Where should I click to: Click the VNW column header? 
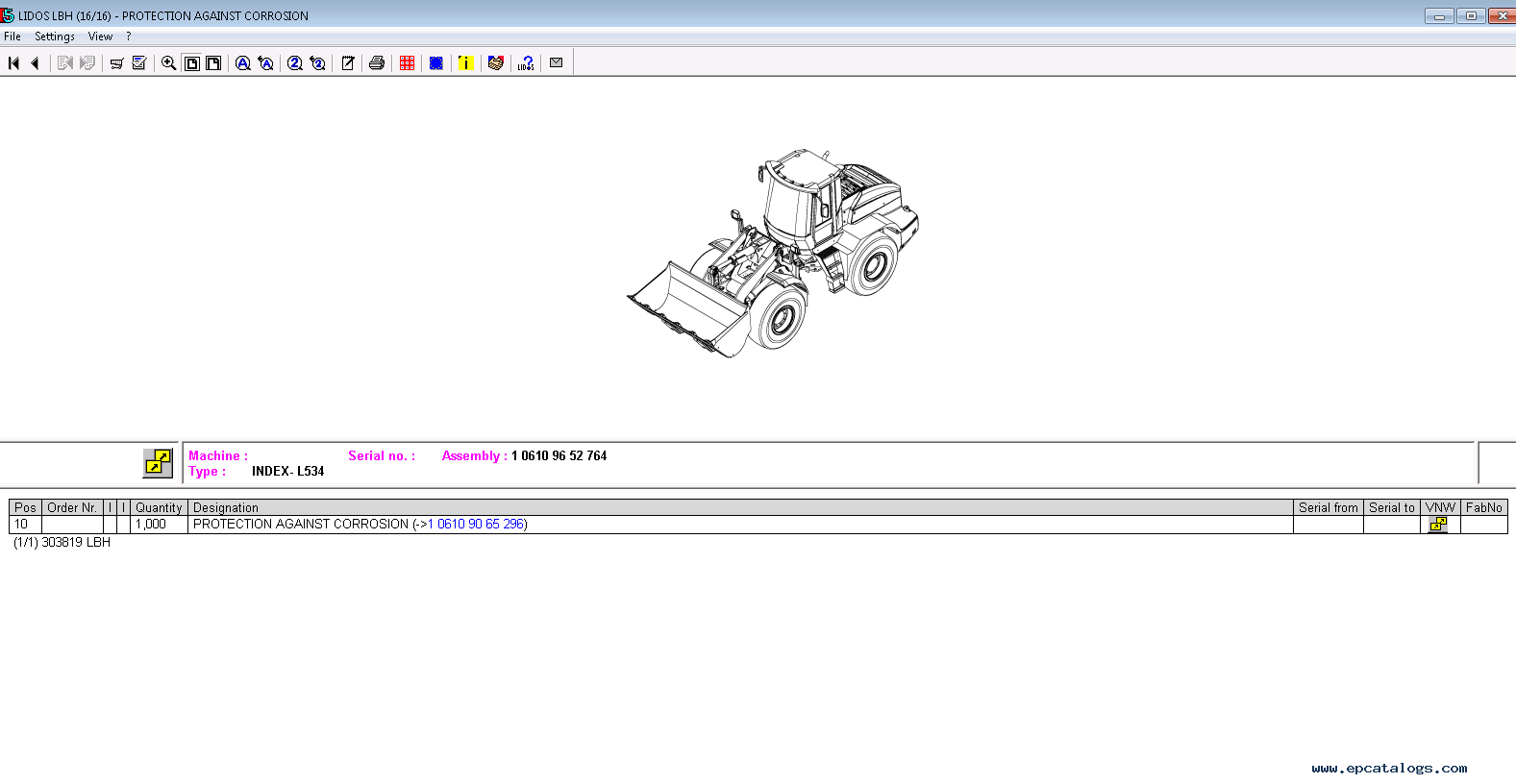coord(1440,507)
